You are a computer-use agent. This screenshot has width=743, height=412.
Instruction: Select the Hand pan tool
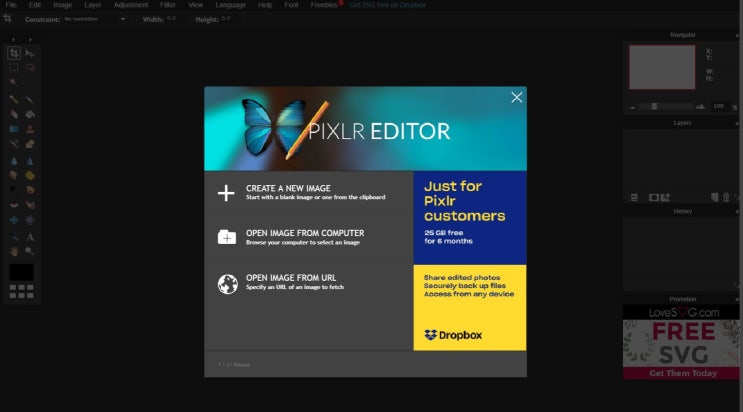click(14, 251)
